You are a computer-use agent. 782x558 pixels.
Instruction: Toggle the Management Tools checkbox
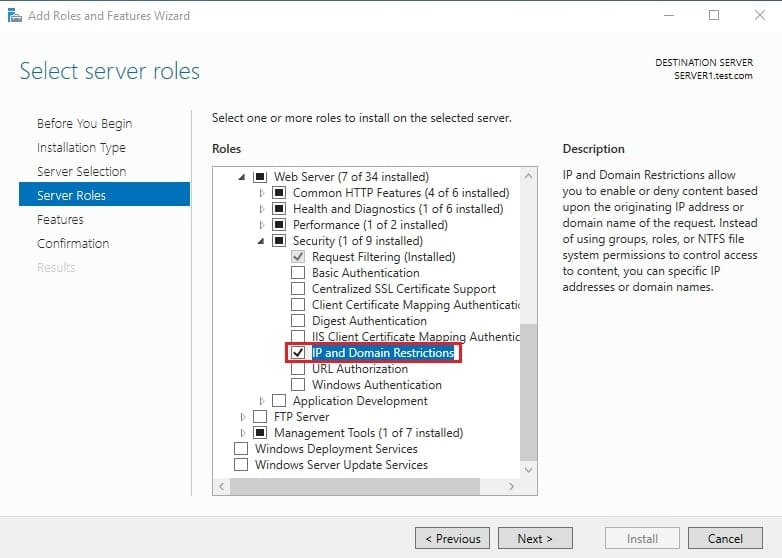[x=260, y=432]
